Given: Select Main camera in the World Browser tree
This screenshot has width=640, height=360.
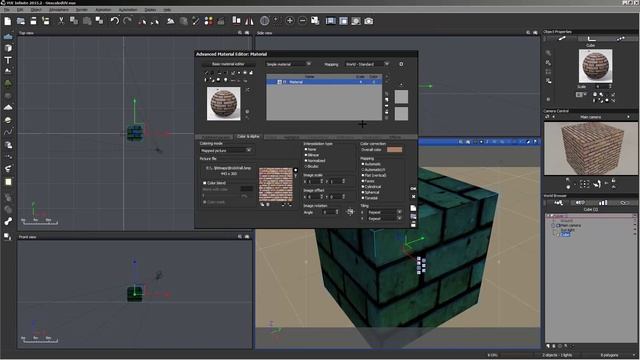Looking at the screenshot, I should (x=570, y=225).
